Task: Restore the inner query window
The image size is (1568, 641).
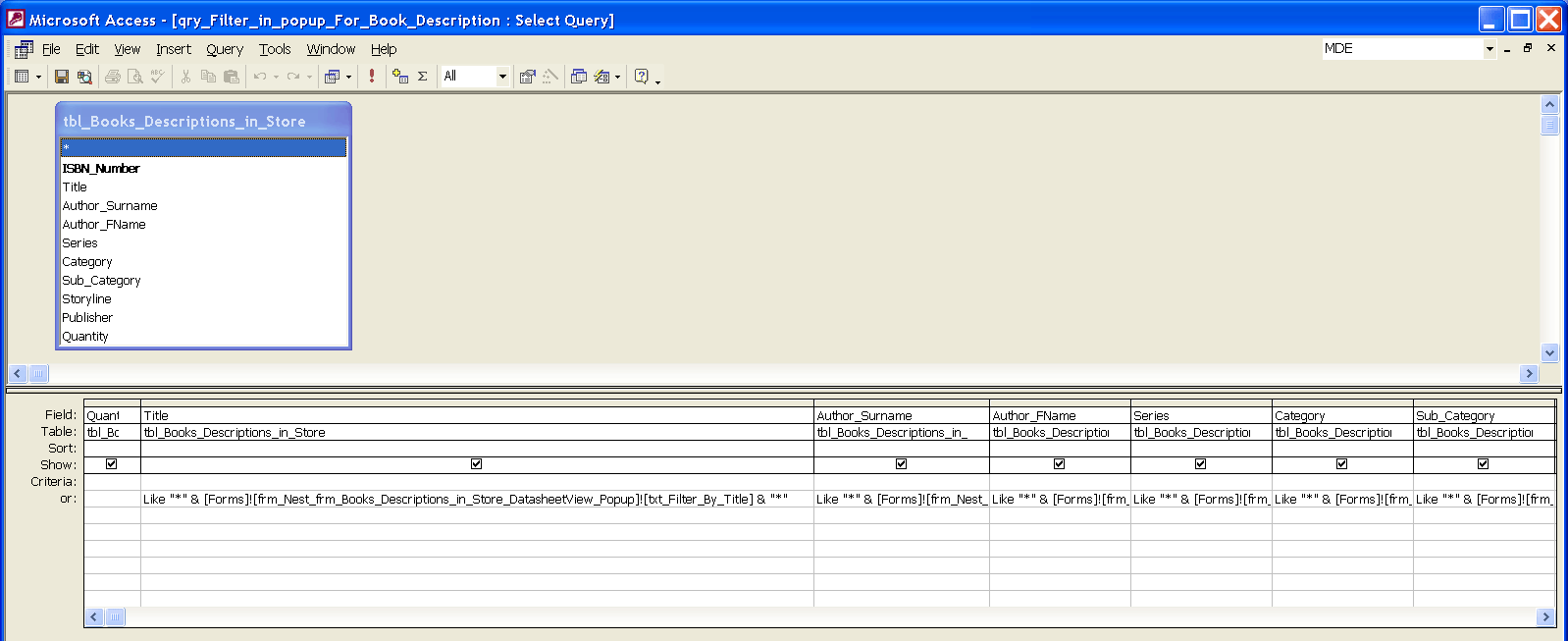Action: tap(1528, 48)
